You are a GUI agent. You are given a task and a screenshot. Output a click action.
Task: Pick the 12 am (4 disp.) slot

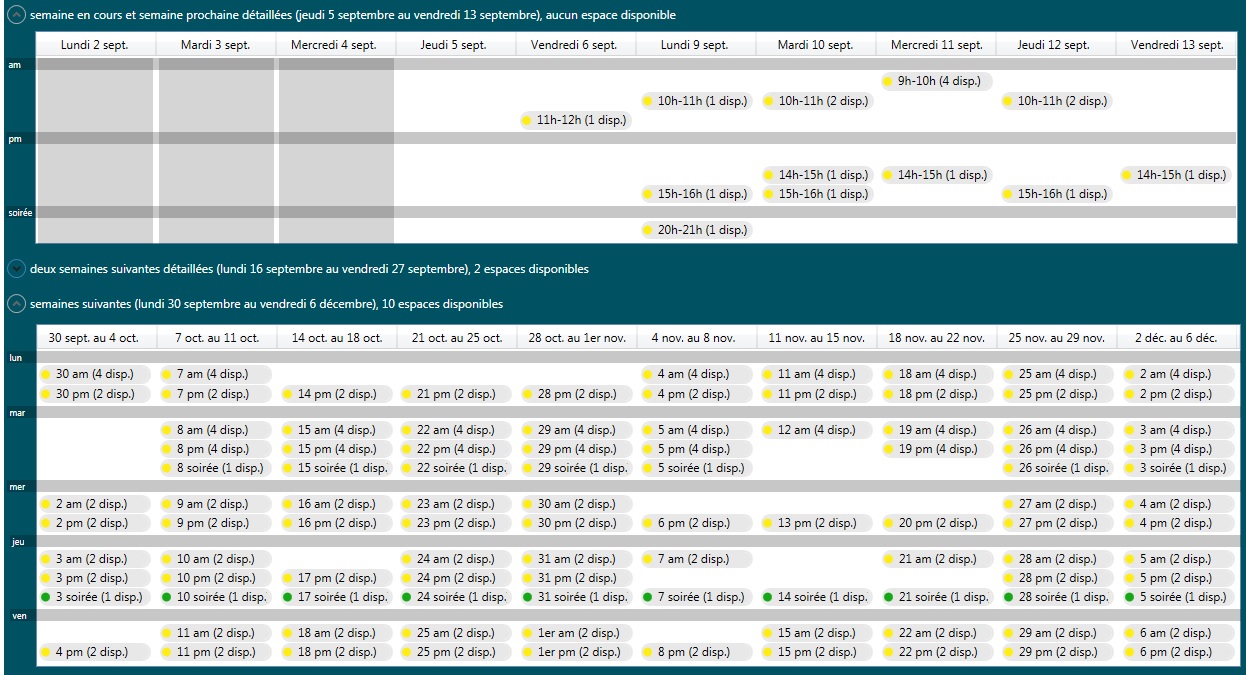click(x=816, y=430)
